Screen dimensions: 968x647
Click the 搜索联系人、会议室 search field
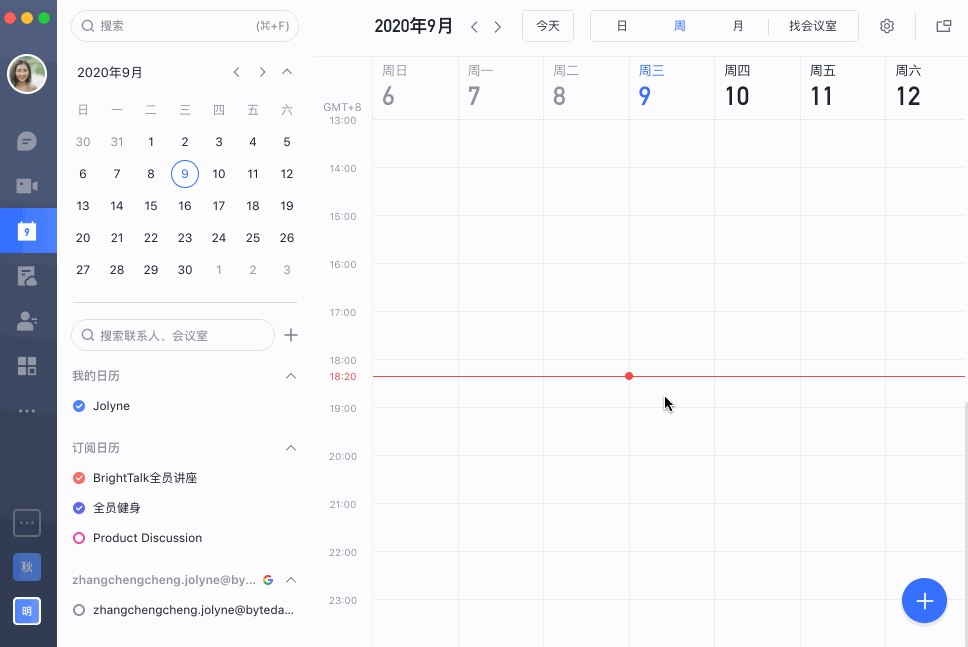point(173,335)
